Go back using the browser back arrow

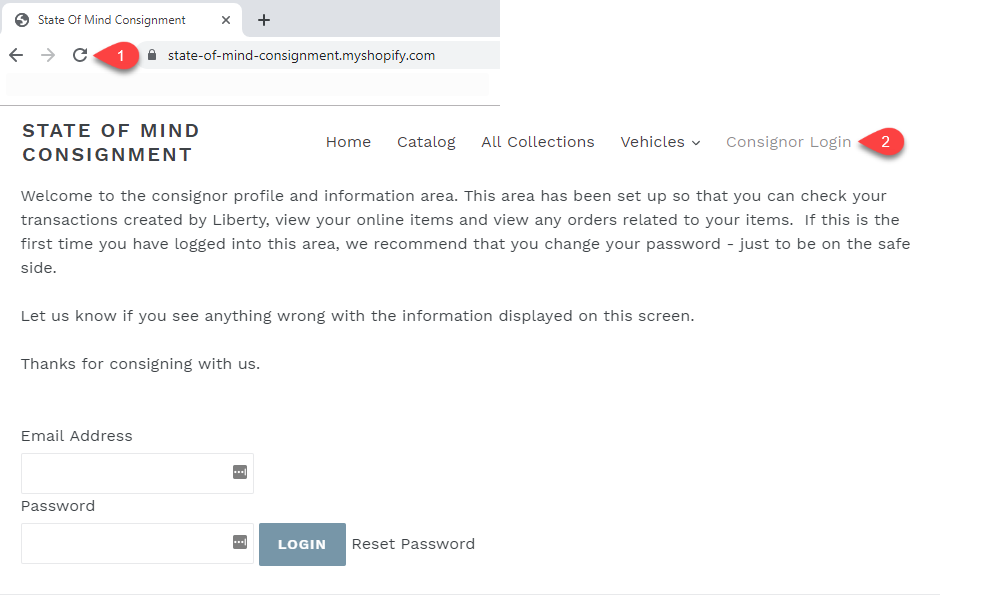pos(16,56)
